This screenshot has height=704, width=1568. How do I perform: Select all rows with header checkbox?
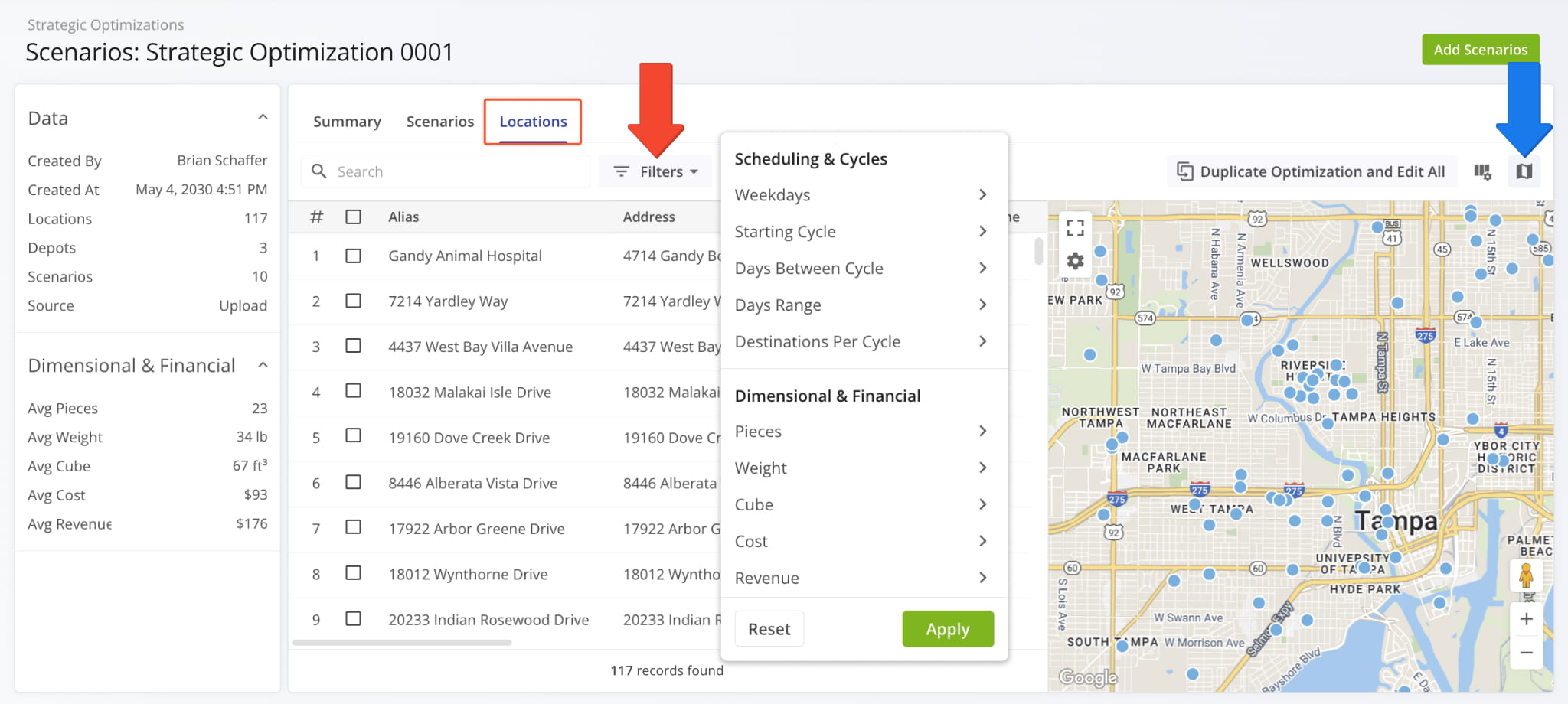353,217
